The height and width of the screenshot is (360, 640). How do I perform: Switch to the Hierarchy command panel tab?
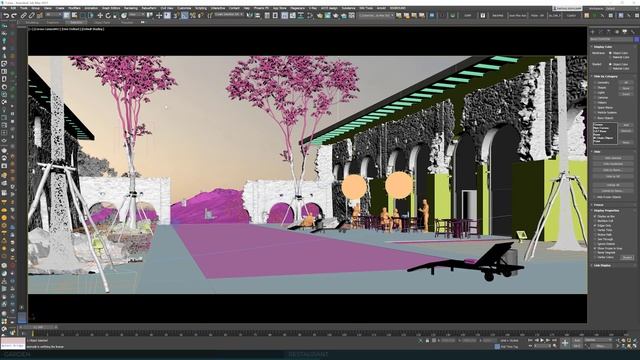click(x=609, y=31)
